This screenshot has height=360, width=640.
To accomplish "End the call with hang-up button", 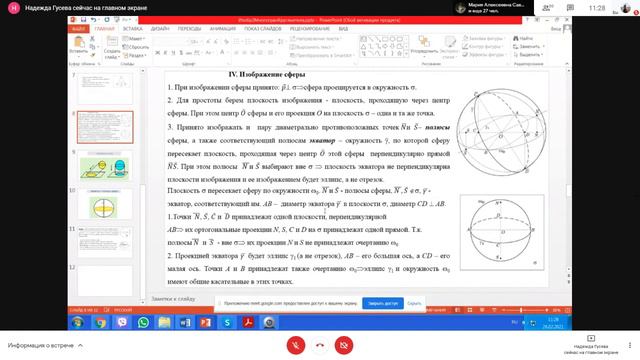I will [x=320, y=345].
